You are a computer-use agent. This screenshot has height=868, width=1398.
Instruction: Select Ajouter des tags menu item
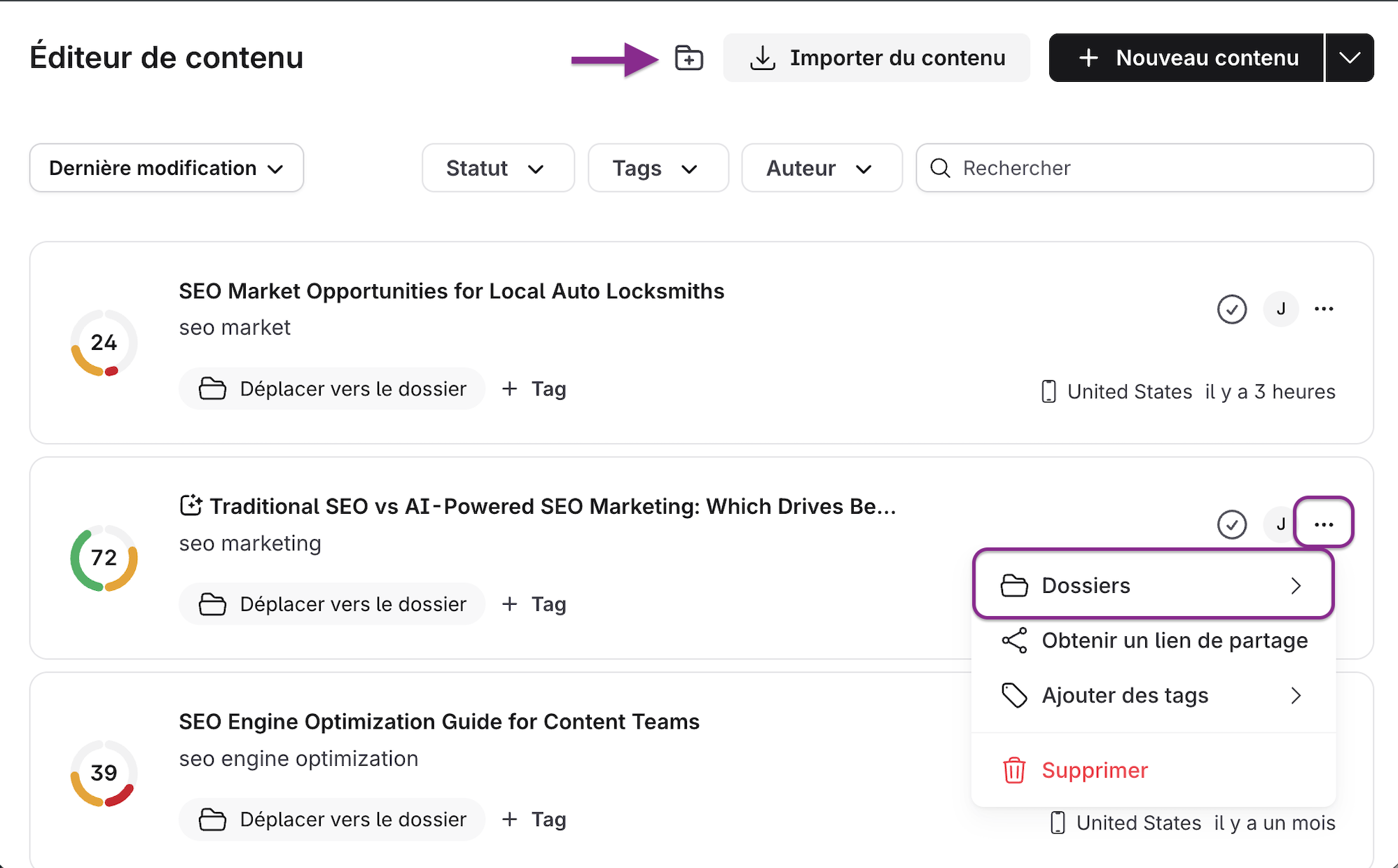pyautogui.click(x=1153, y=695)
